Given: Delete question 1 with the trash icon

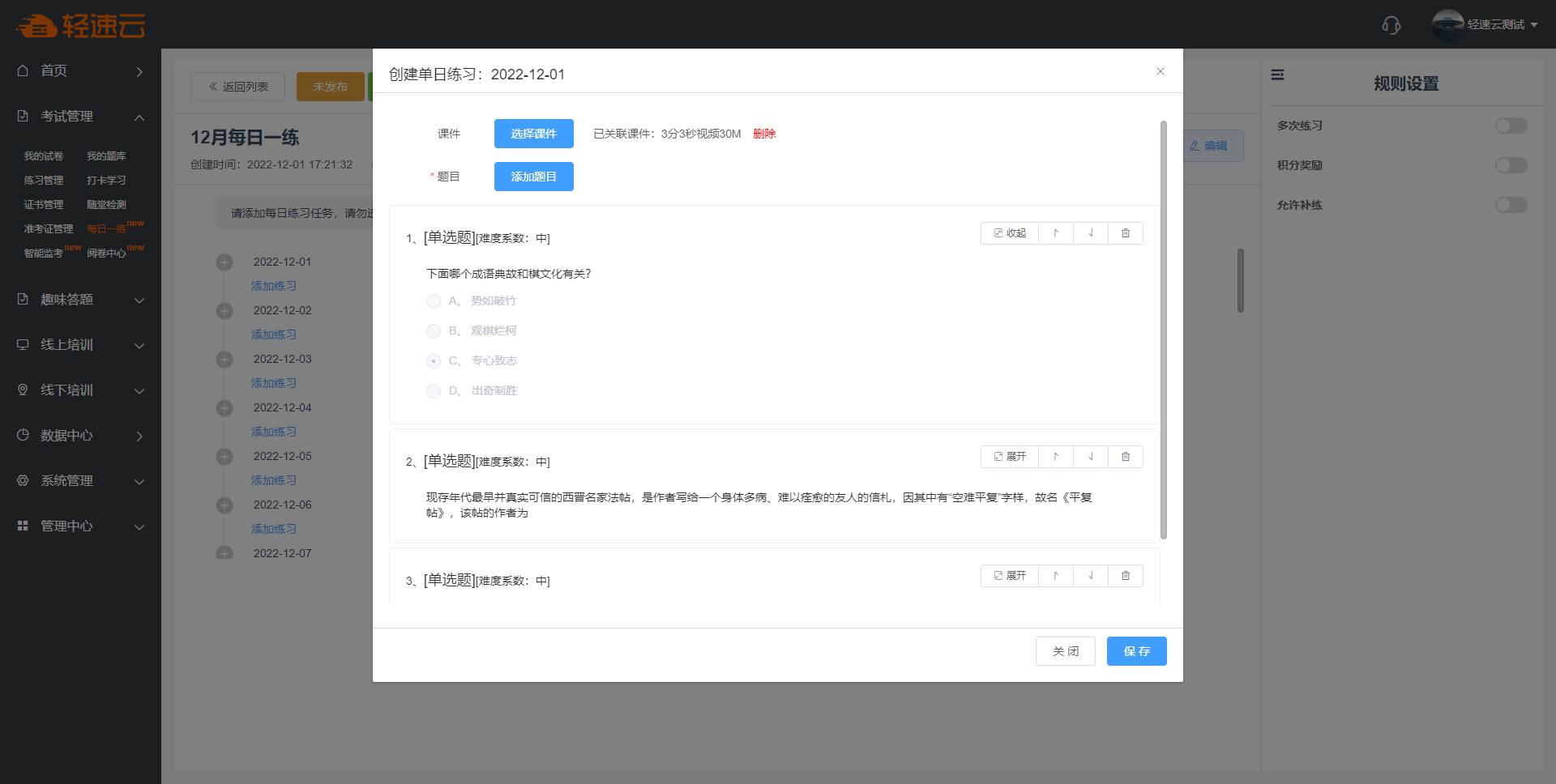Looking at the screenshot, I should click(x=1125, y=233).
